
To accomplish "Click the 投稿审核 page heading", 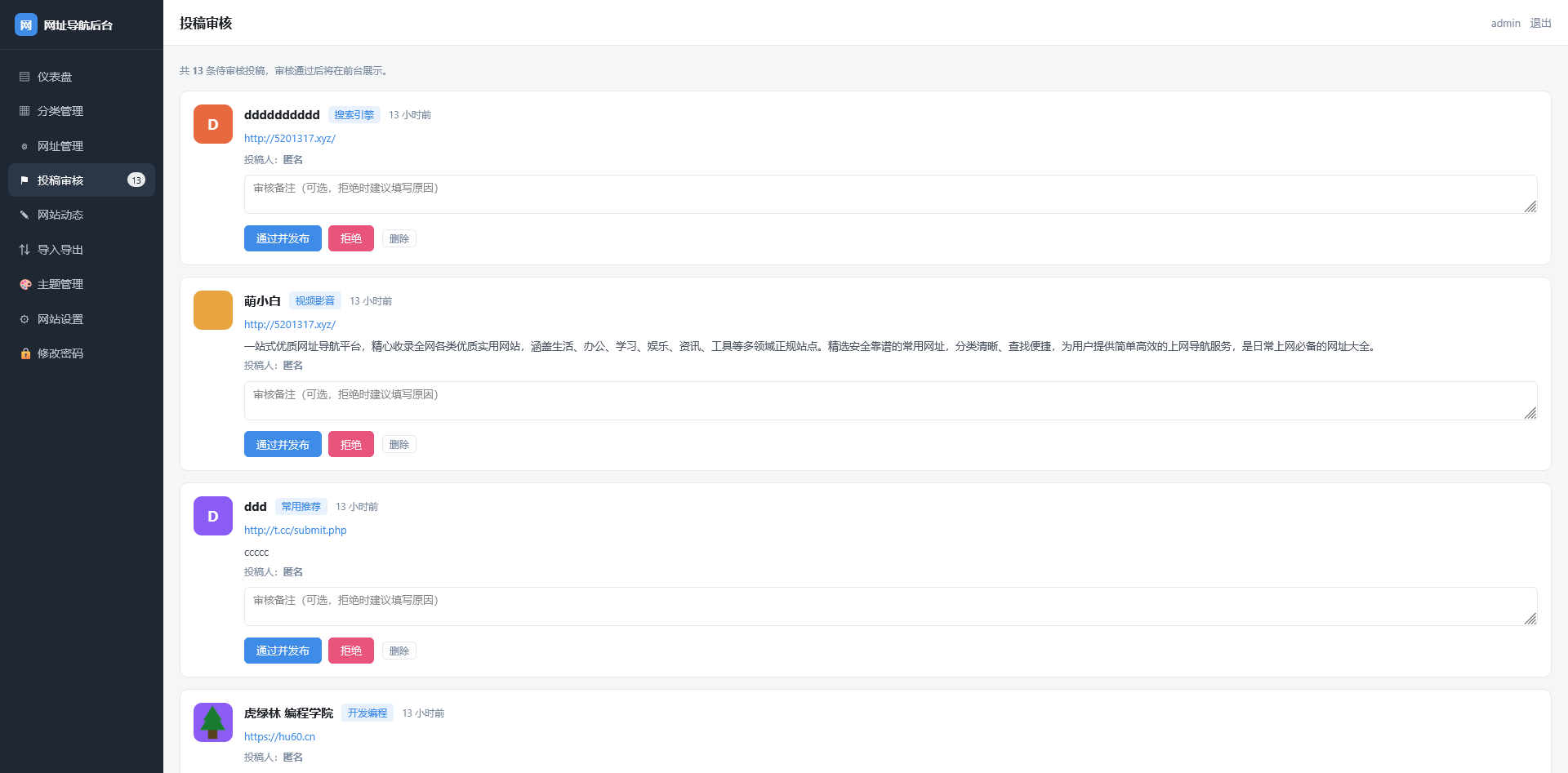I will [x=206, y=23].
